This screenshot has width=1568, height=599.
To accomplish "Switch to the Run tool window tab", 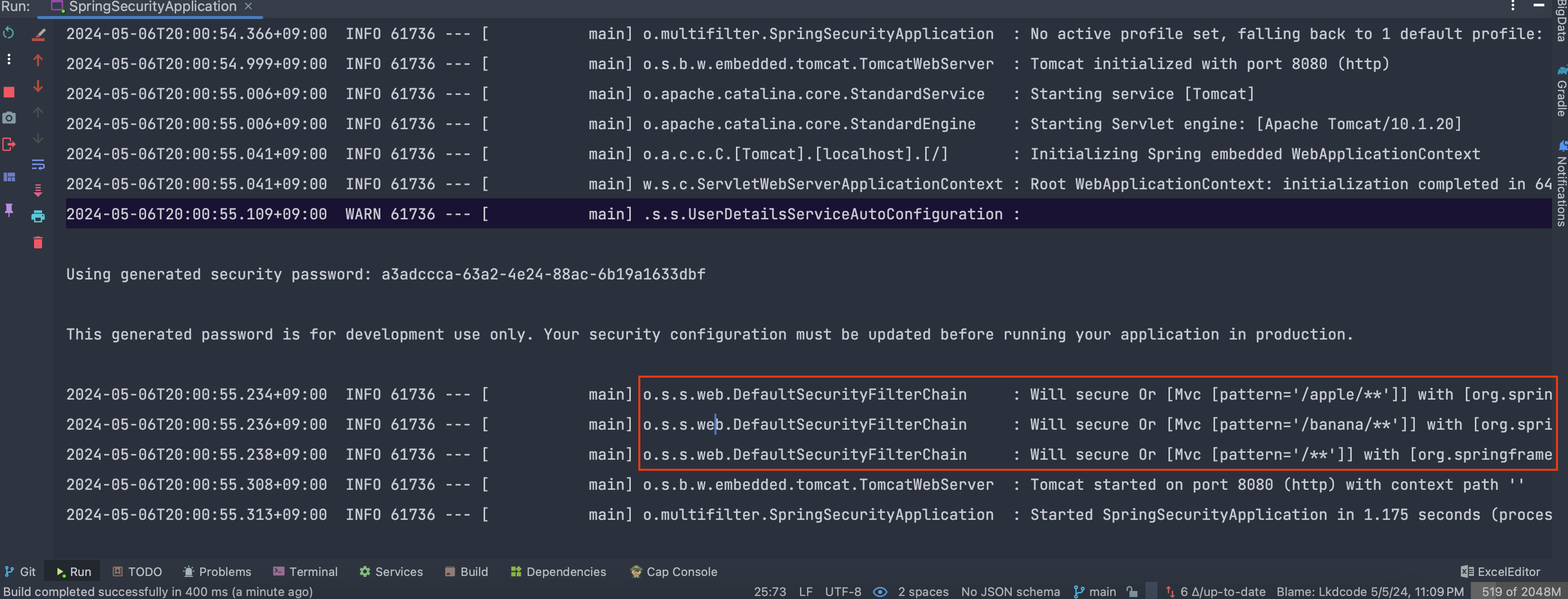I will [x=74, y=571].
